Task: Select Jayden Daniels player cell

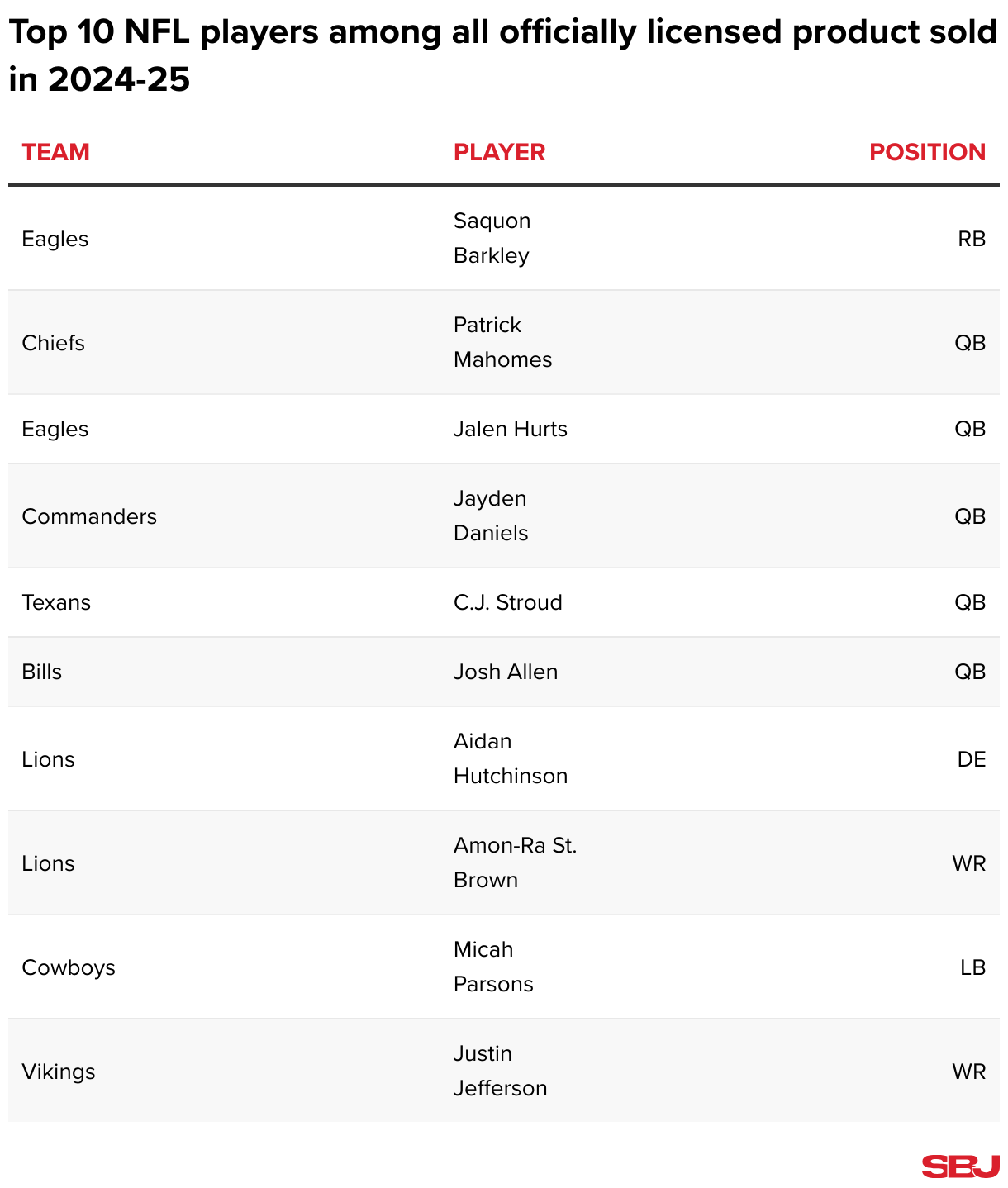Action: click(491, 516)
